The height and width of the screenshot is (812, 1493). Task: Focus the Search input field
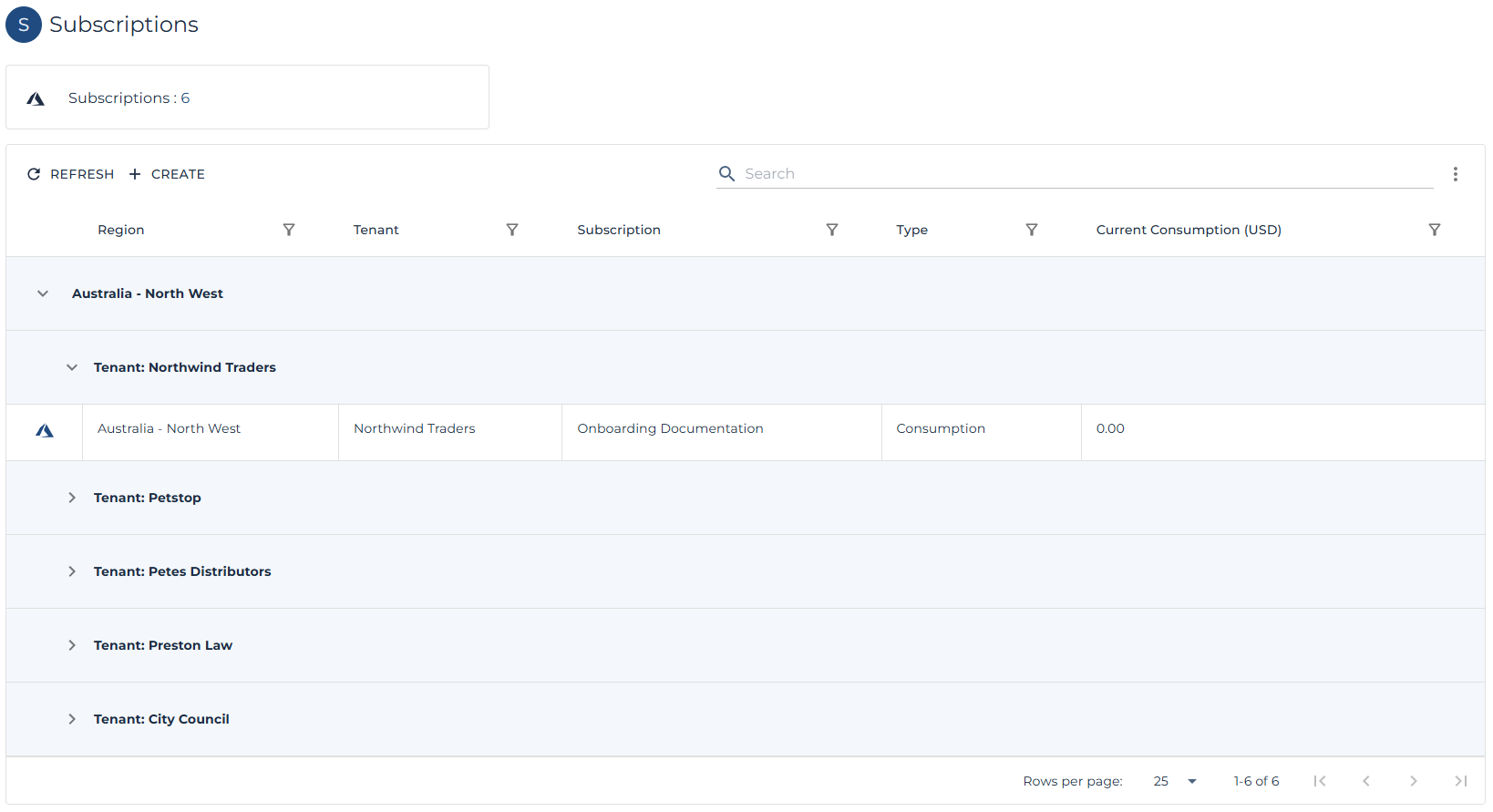[1085, 173]
